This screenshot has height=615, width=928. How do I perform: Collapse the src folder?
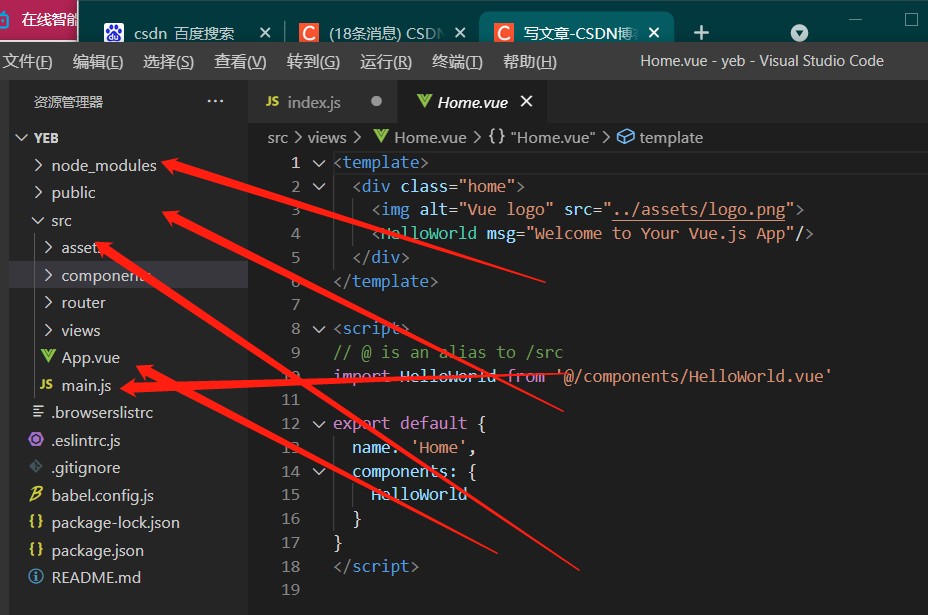[38, 220]
